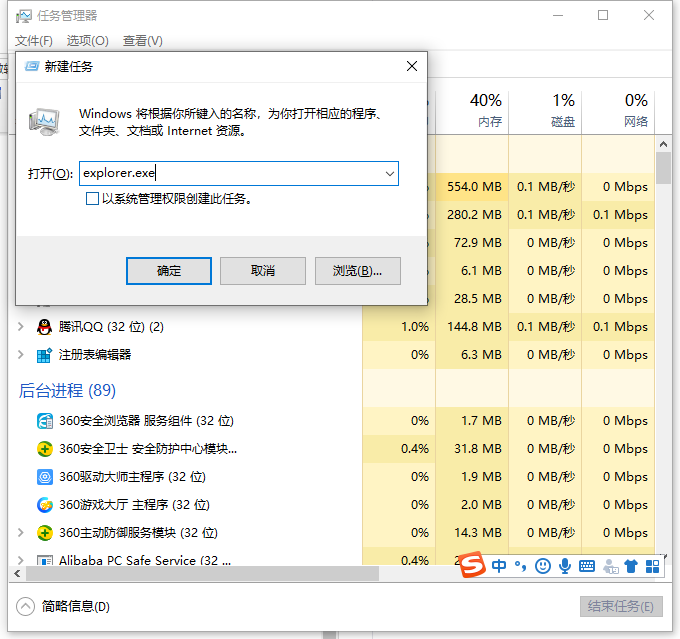The height and width of the screenshot is (639, 680).
Task: Click the explorer.exe input field
Action: (228, 173)
